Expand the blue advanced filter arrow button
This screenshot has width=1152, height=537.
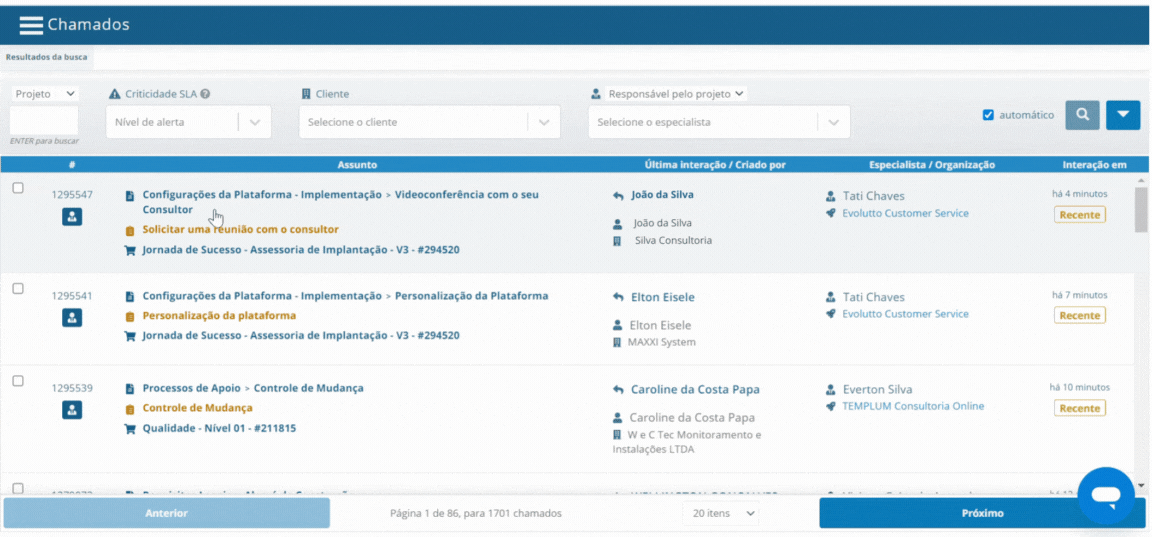pyautogui.click(x=1123, y=115)
